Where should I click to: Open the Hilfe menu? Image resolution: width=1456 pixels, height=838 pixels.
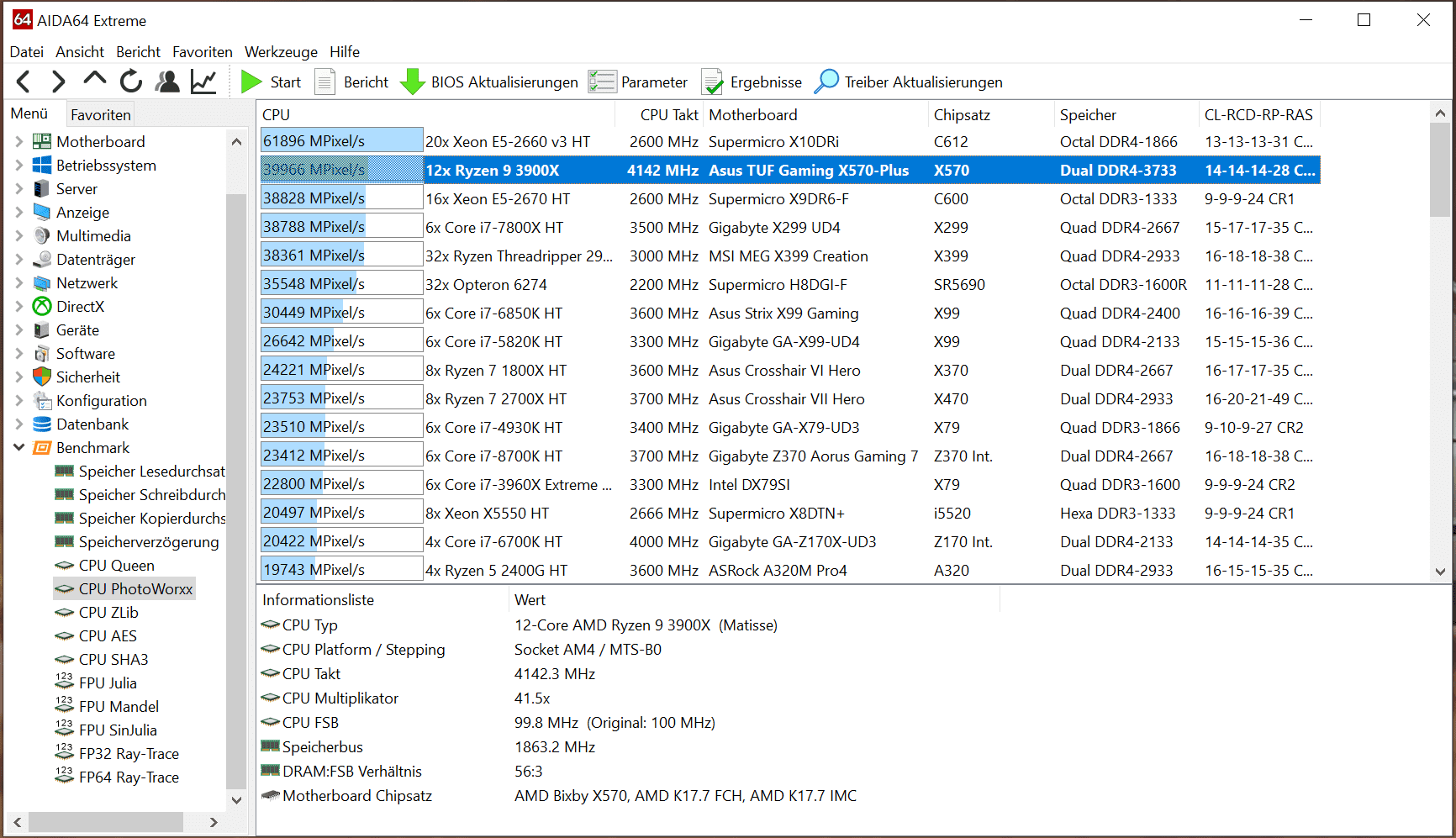[x=345, y=51]
